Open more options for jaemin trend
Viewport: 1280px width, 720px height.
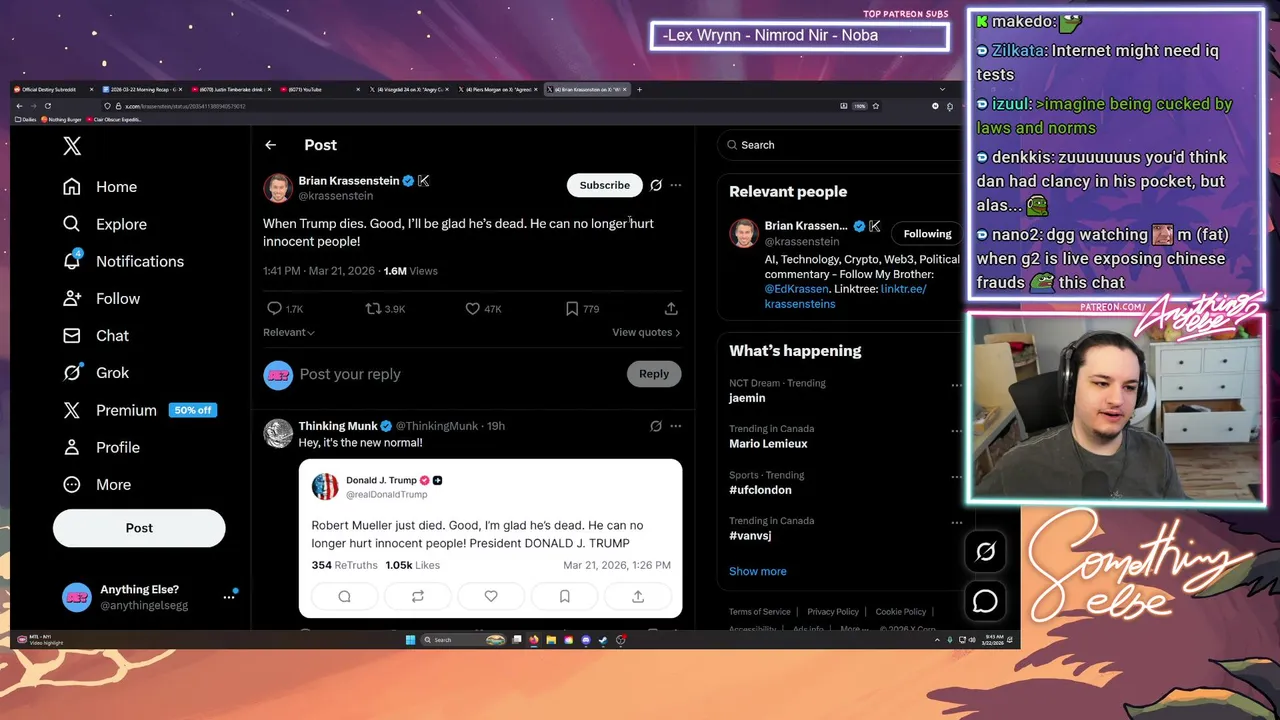coord(956,385)
